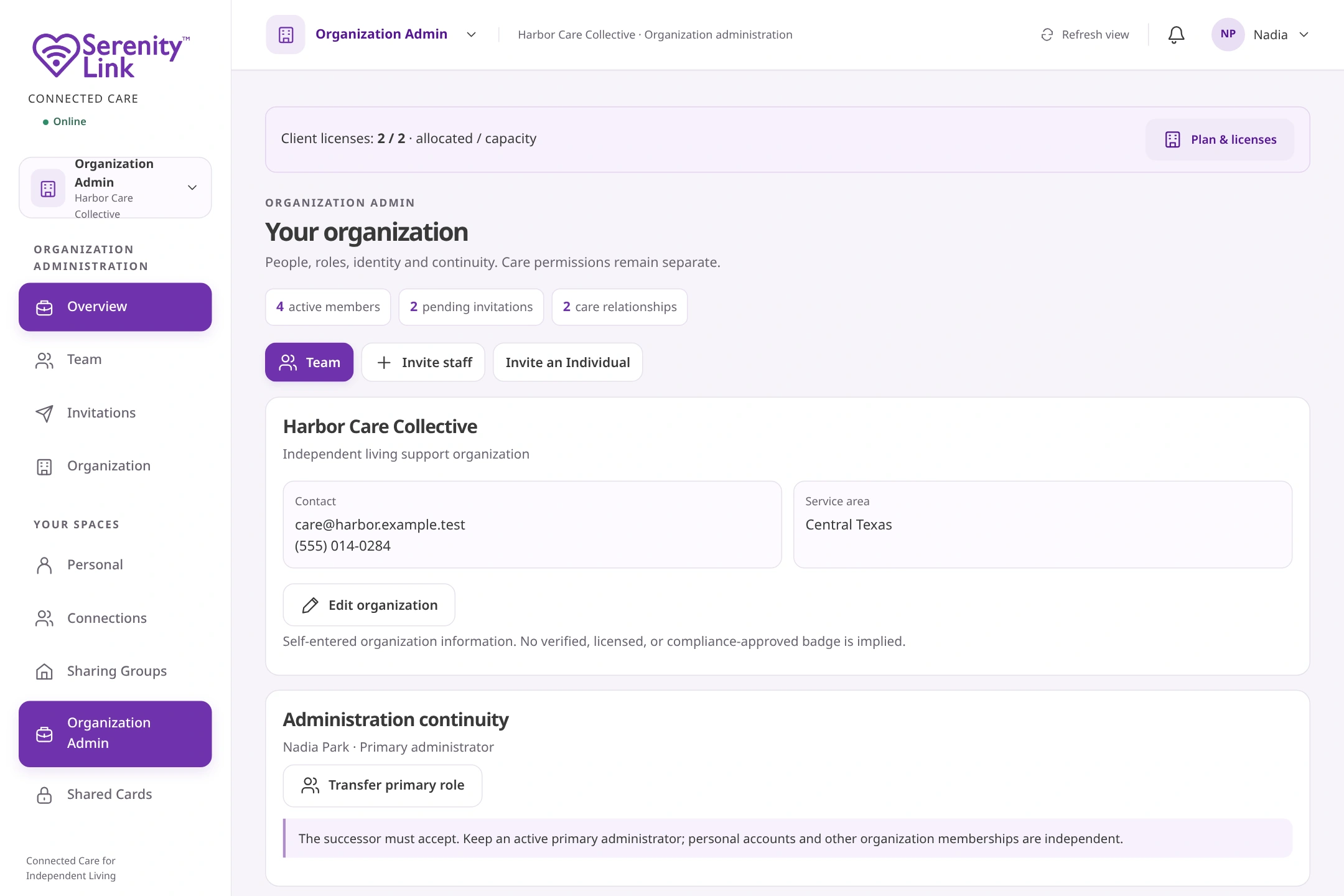Click the house icon beside Sharing Groups
Screen dimensions: 1344x896
coord(44,671)
